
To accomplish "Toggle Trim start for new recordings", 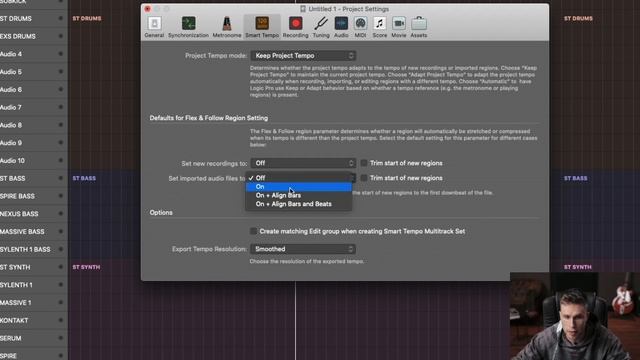I will pos(364,163).
